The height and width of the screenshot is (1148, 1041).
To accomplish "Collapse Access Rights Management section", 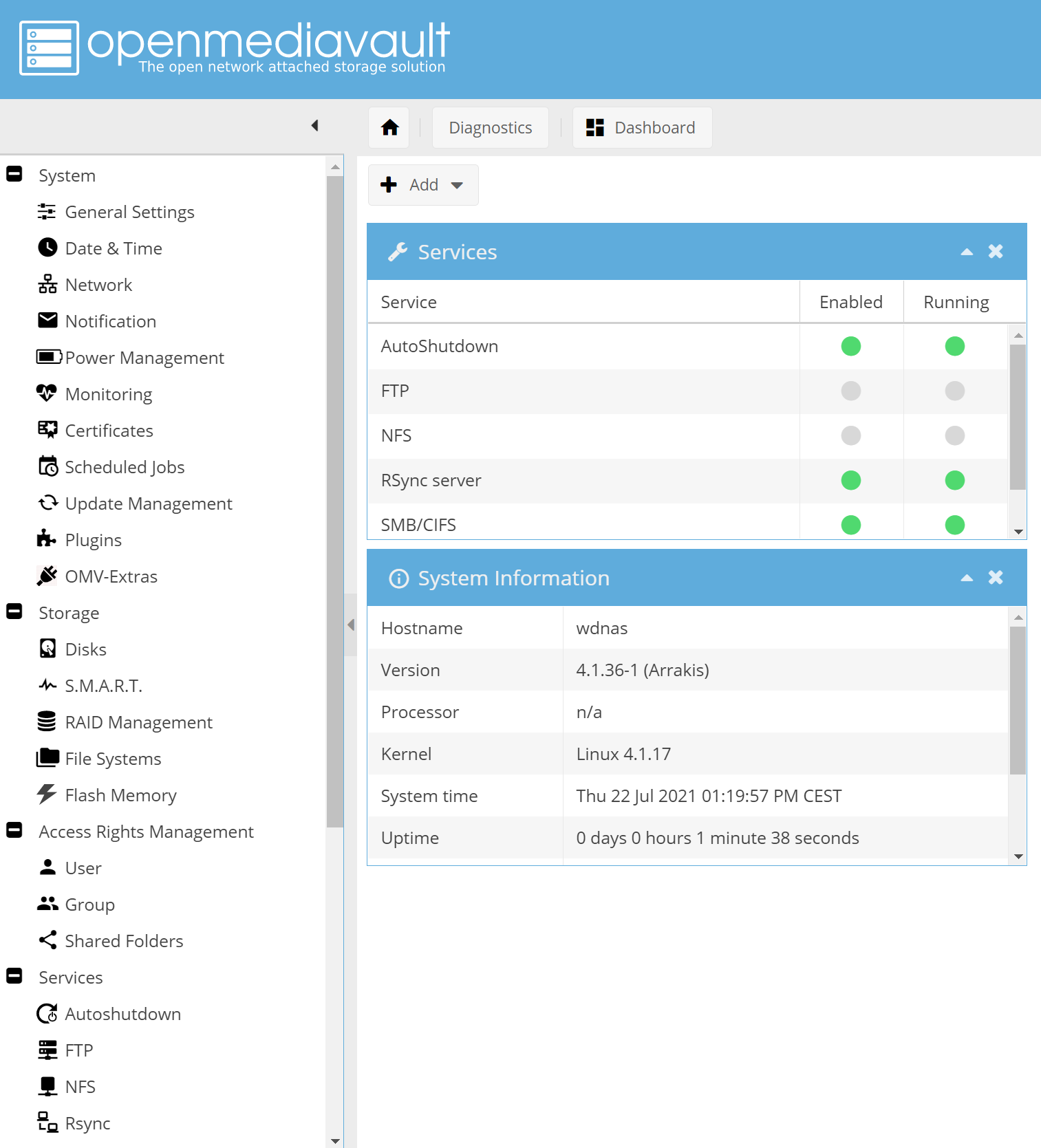I will coord(14,831).
